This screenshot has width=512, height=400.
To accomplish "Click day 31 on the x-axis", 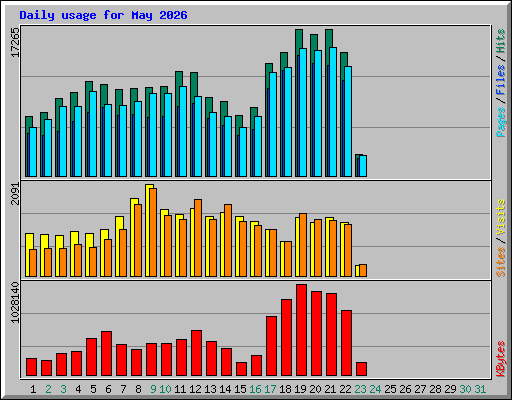I will pos(480,389).
